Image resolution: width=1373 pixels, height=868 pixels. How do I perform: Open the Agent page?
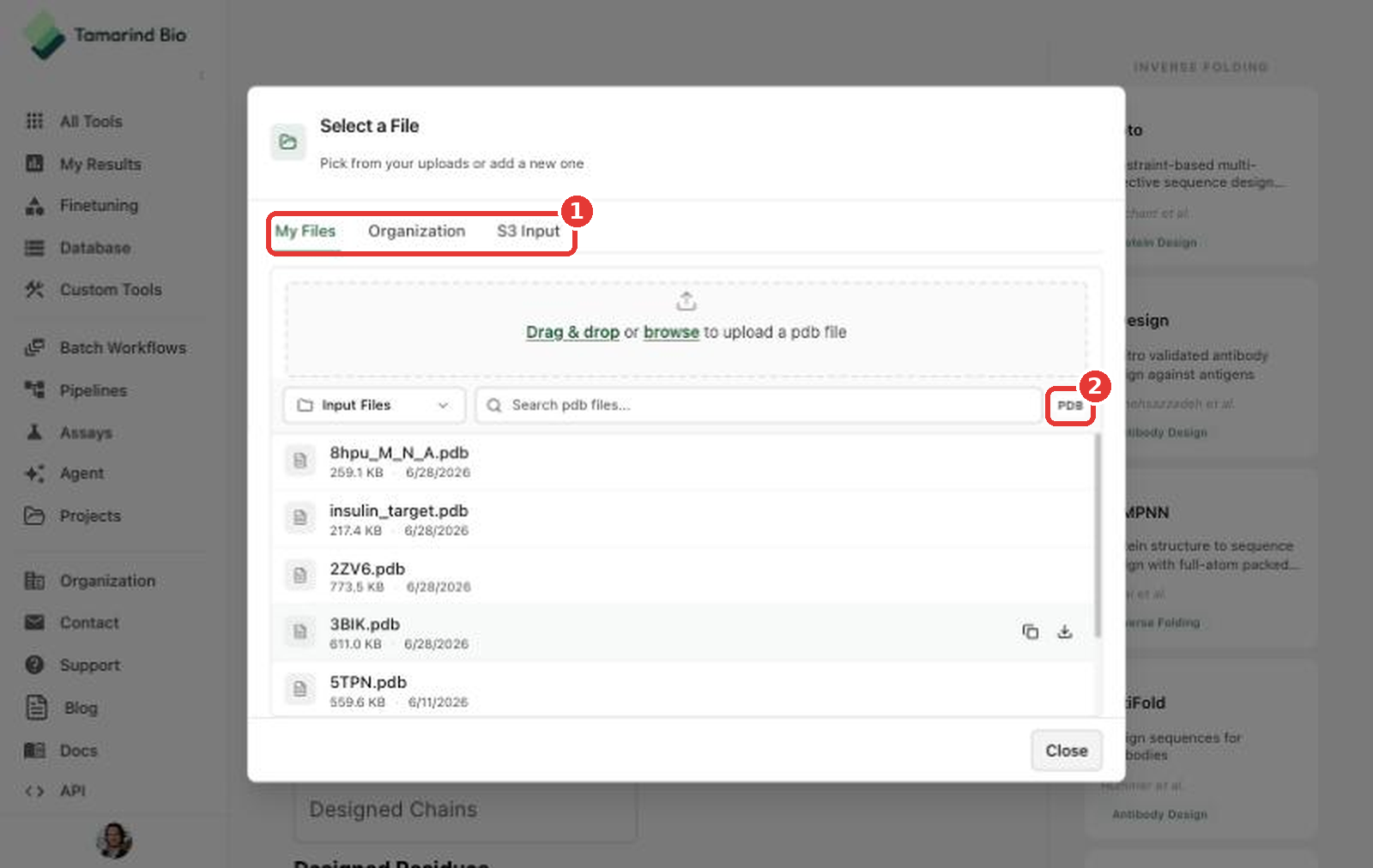pyautogui.click(x=64, y=473)
